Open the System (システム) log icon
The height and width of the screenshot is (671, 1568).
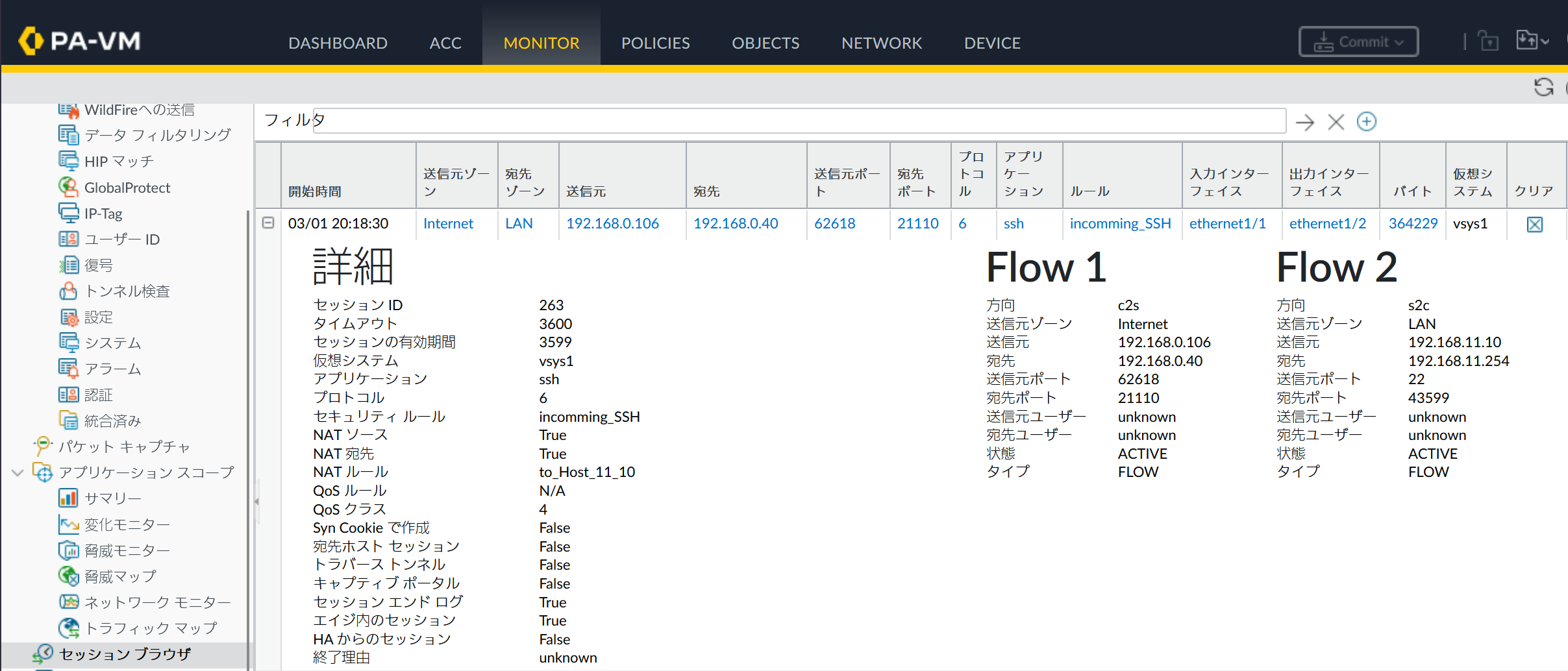point(68,343)
